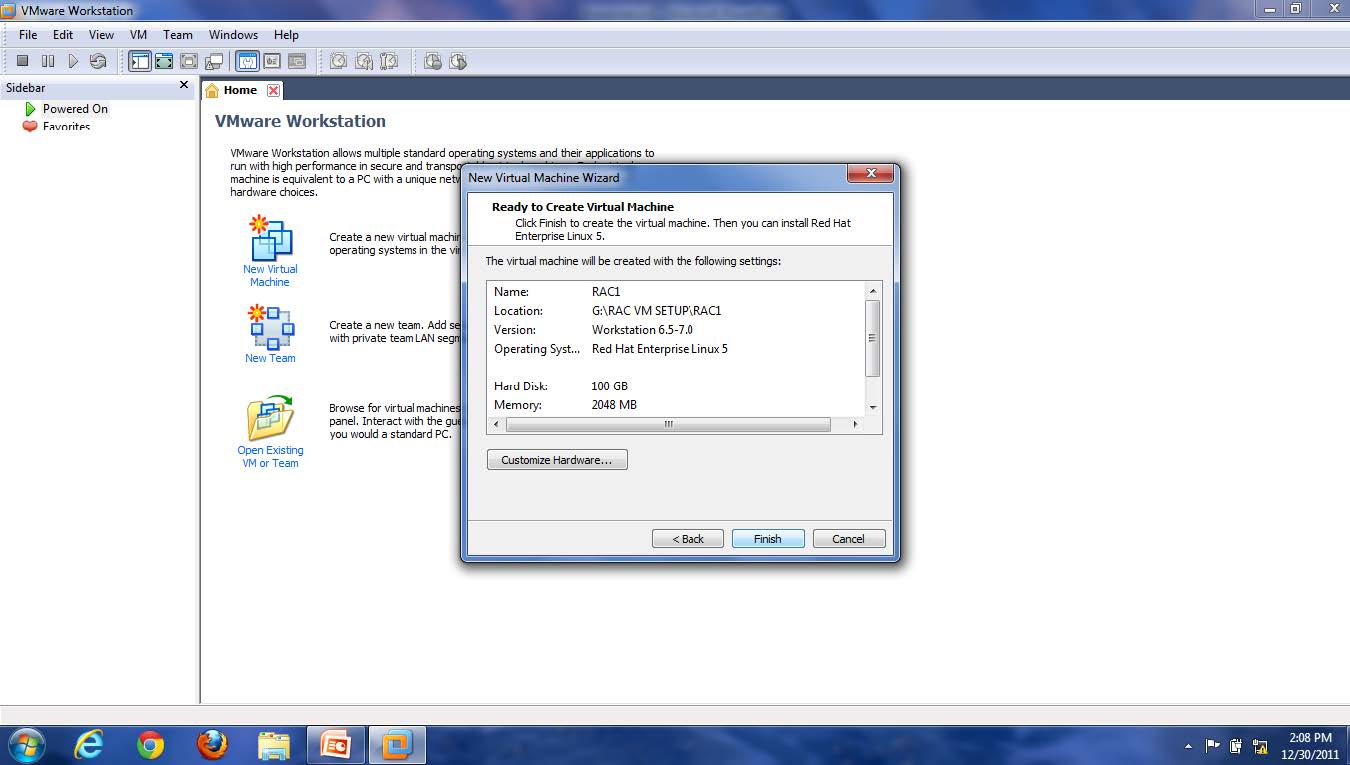The height and width of the screenshot is (765, 1350).
Task: Open Internet Explorer from the taskbar
Action: [89, 745]
